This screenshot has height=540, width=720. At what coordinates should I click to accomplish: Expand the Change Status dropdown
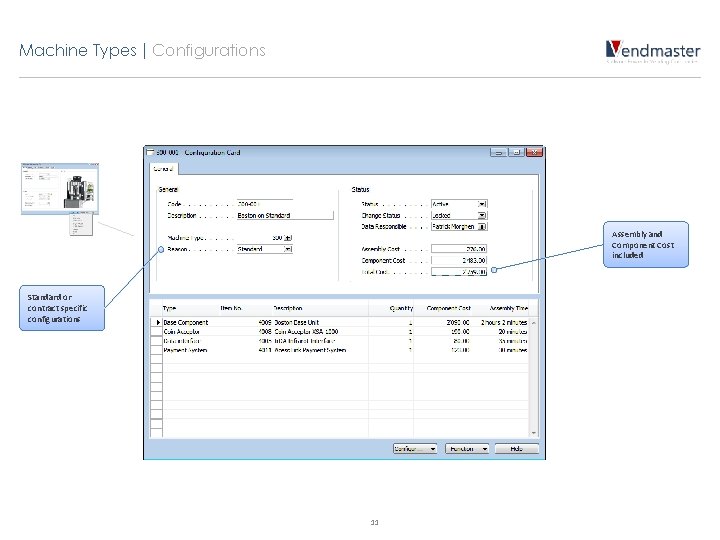pos(482,215)
